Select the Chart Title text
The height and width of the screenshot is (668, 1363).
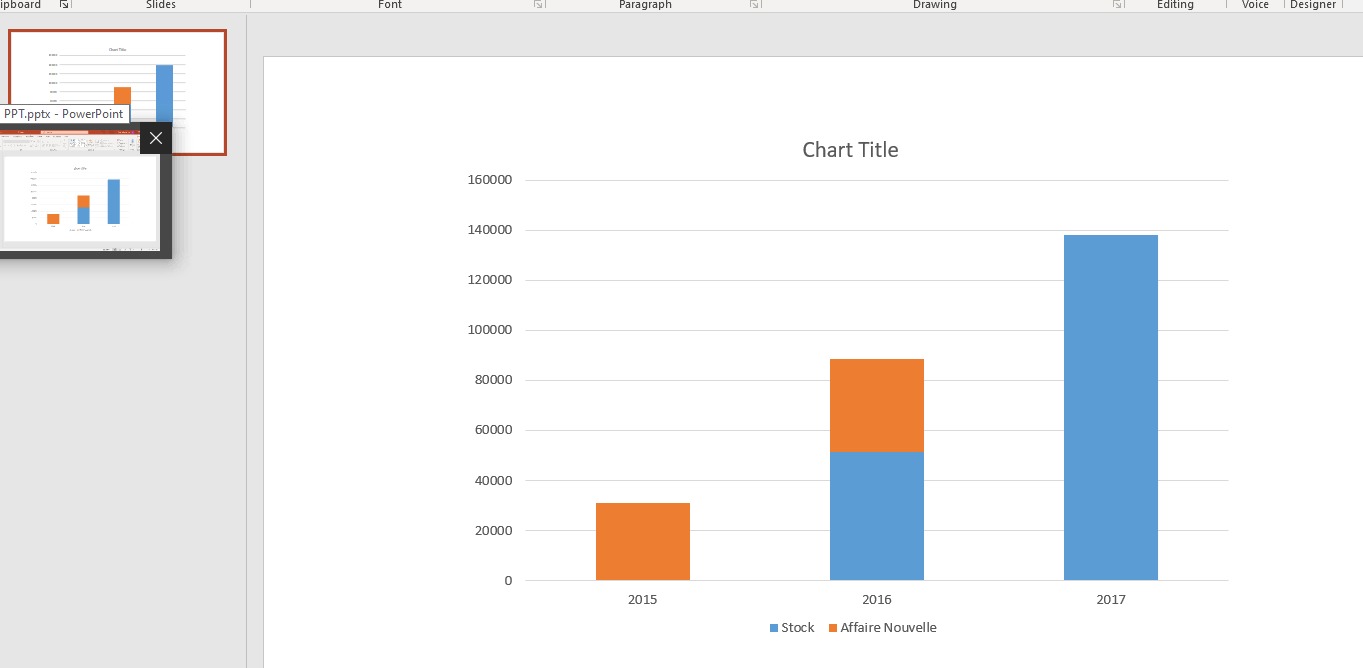pos(849,149)
